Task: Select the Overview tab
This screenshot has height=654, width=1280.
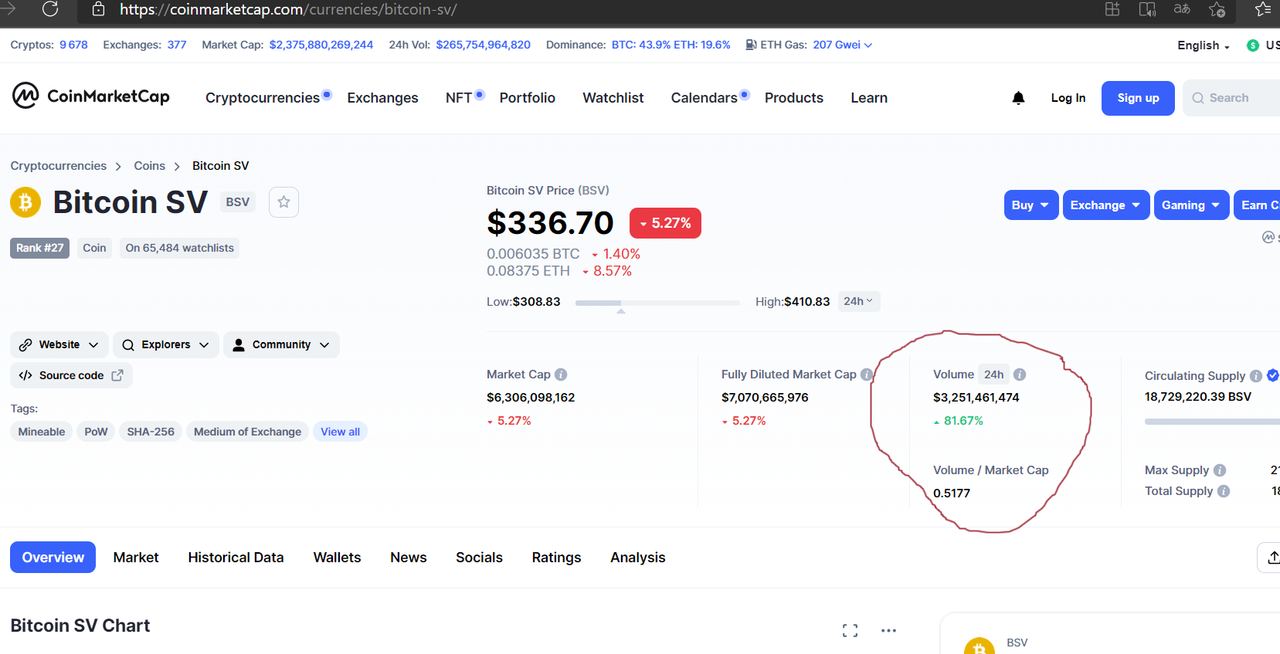Action: pyautogui.click(x=53, y=557)
